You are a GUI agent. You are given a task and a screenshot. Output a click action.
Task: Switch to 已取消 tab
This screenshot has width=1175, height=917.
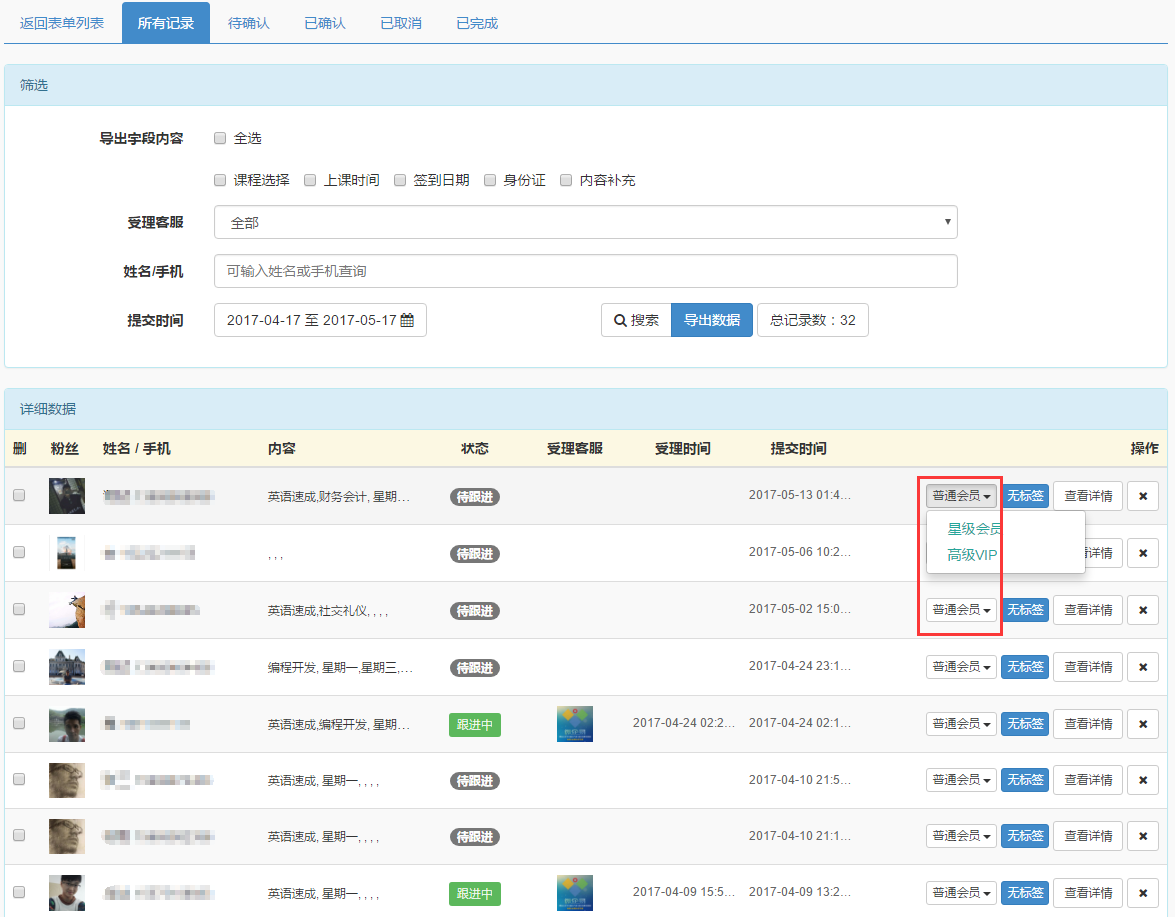pos(401,23)
